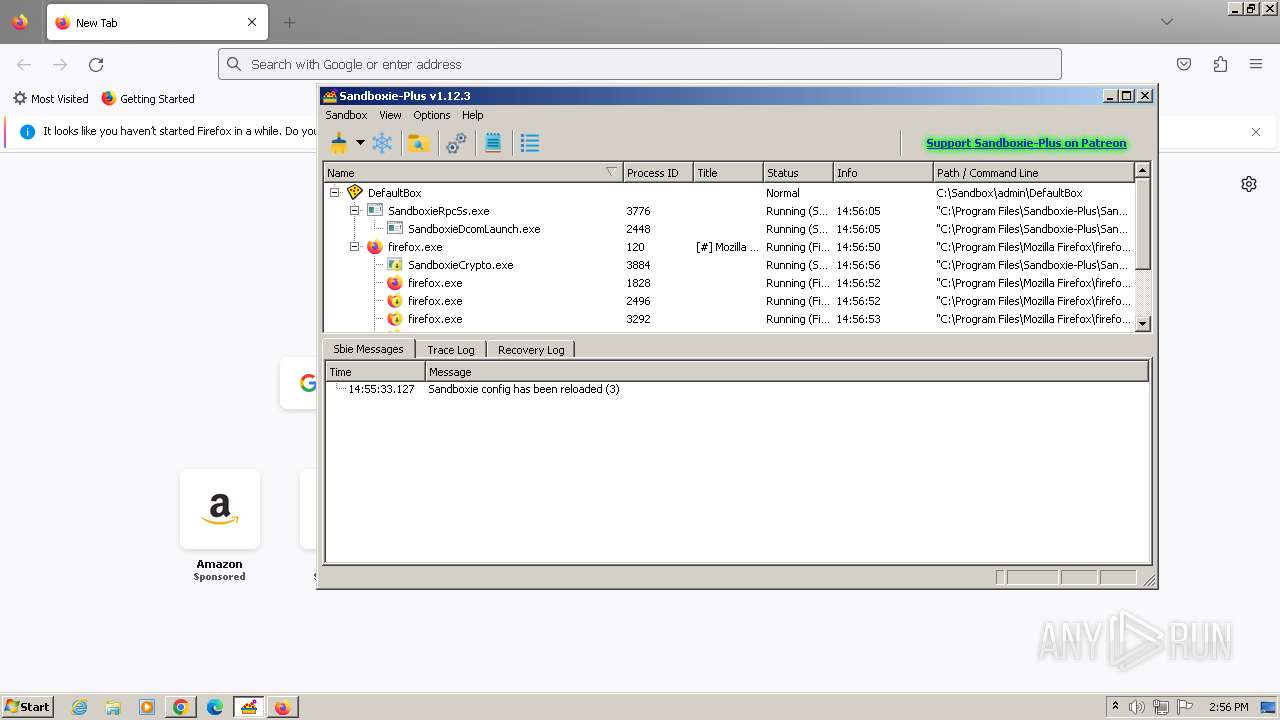The height and width of the screenshot is (720, 1280).
Task: Switch to the Recovery Log tab
Action: [x=531, y=350]
